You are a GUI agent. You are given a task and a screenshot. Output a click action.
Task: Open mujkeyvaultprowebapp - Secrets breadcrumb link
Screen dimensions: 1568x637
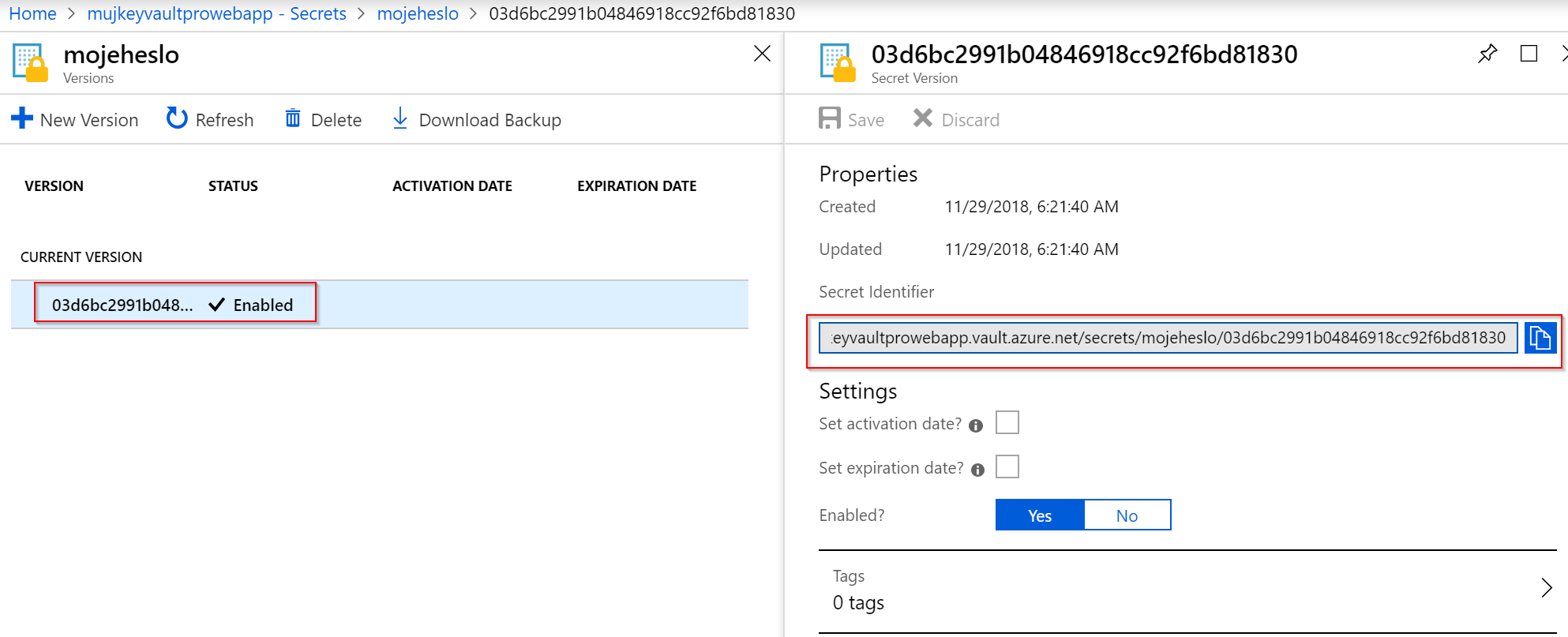pos(216,13)
